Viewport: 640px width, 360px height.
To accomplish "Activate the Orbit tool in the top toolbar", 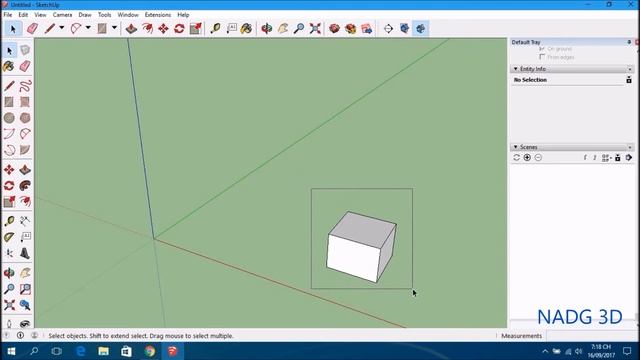I will click(267, 29).
